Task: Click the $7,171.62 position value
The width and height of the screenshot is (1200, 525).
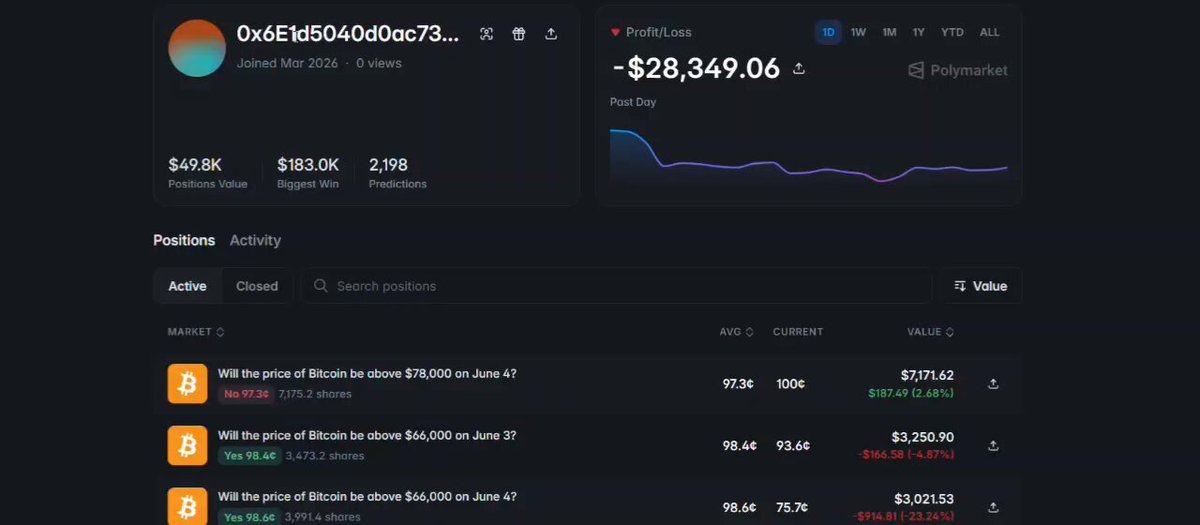Action: click(927, 376)
